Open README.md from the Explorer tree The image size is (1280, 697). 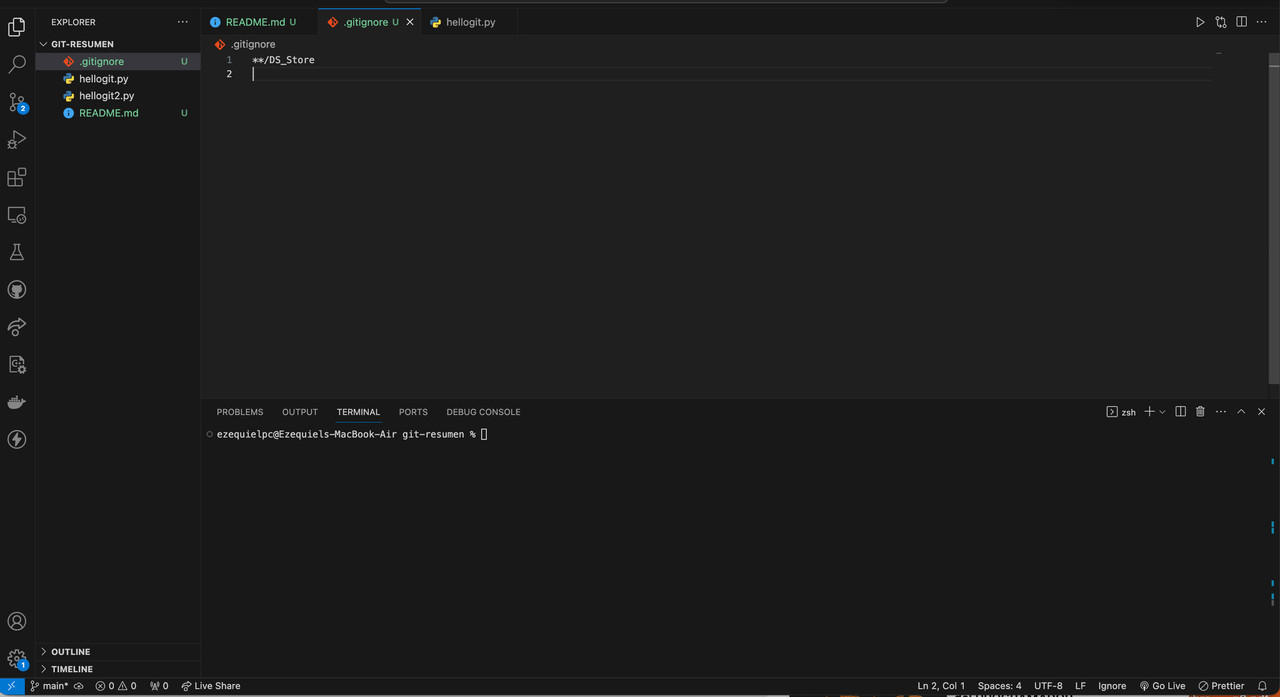(118, 113)
